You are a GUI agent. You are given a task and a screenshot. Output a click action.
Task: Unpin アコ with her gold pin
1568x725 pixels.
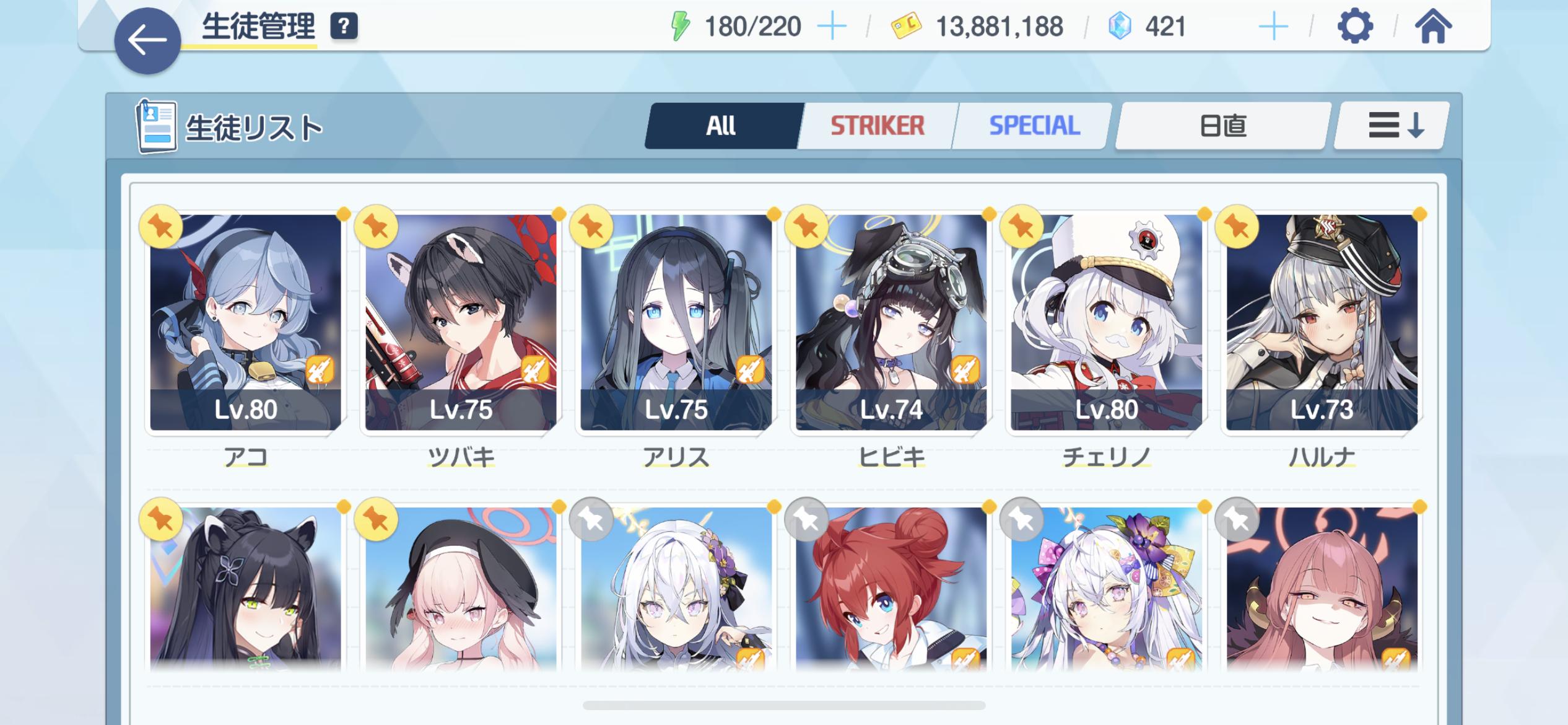161,227
